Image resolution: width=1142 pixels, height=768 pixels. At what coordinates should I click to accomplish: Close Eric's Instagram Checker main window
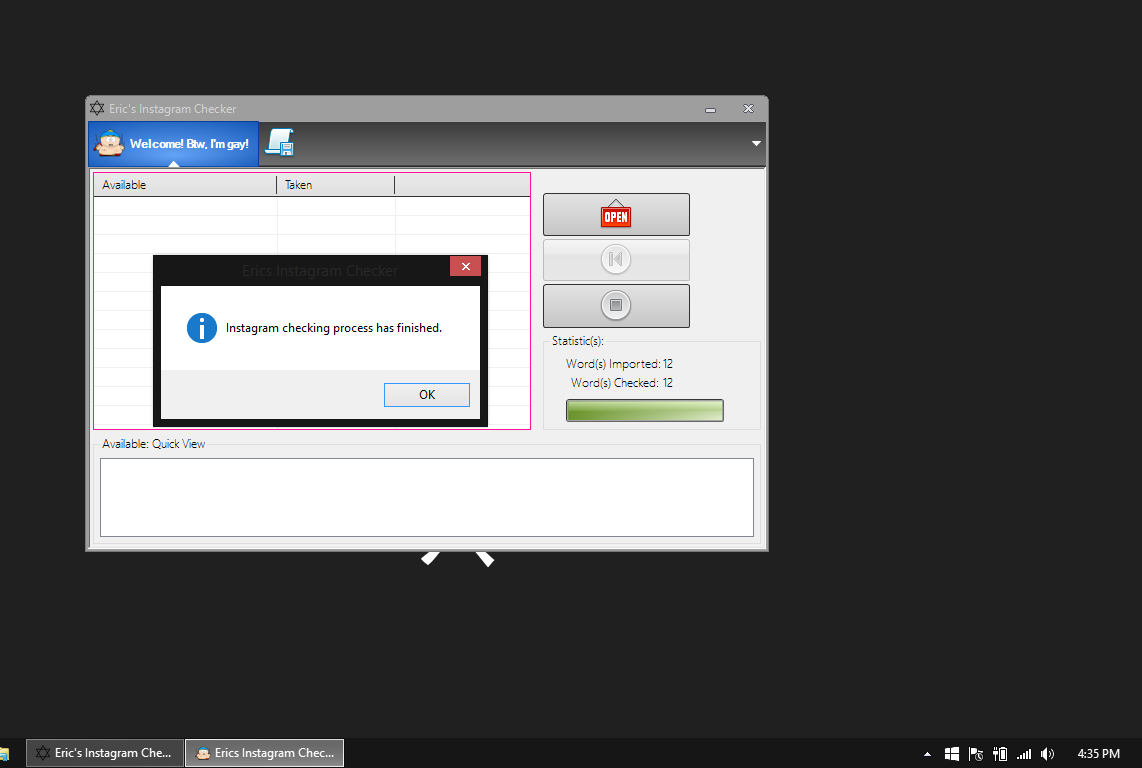748,109
